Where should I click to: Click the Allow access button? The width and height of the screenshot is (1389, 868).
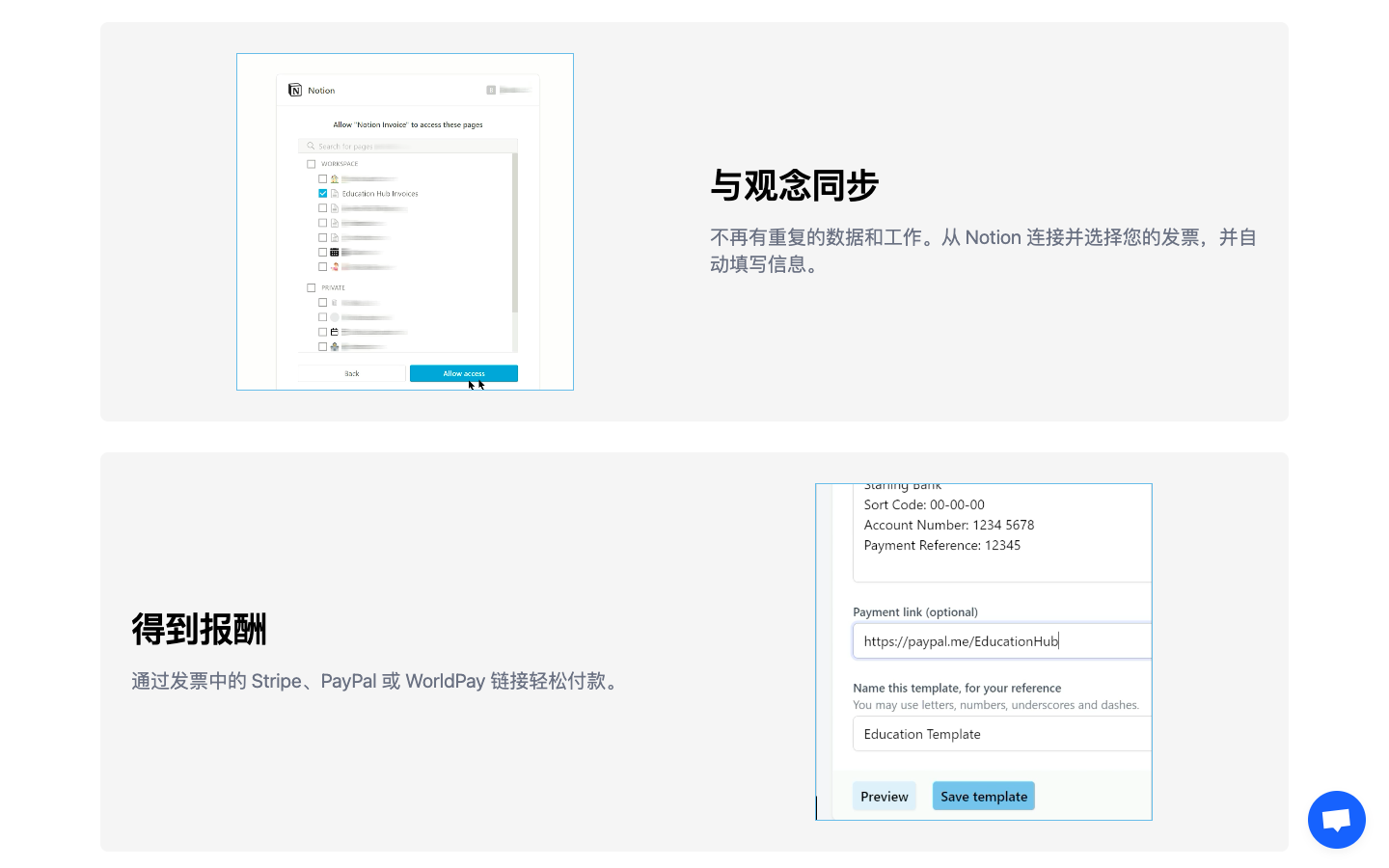tap(464, 372)
